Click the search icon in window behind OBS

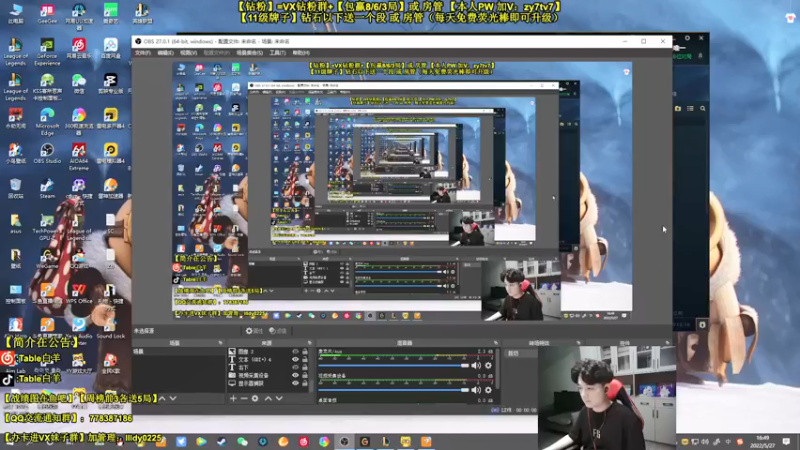pyautogui.click(x=703, y=108)
